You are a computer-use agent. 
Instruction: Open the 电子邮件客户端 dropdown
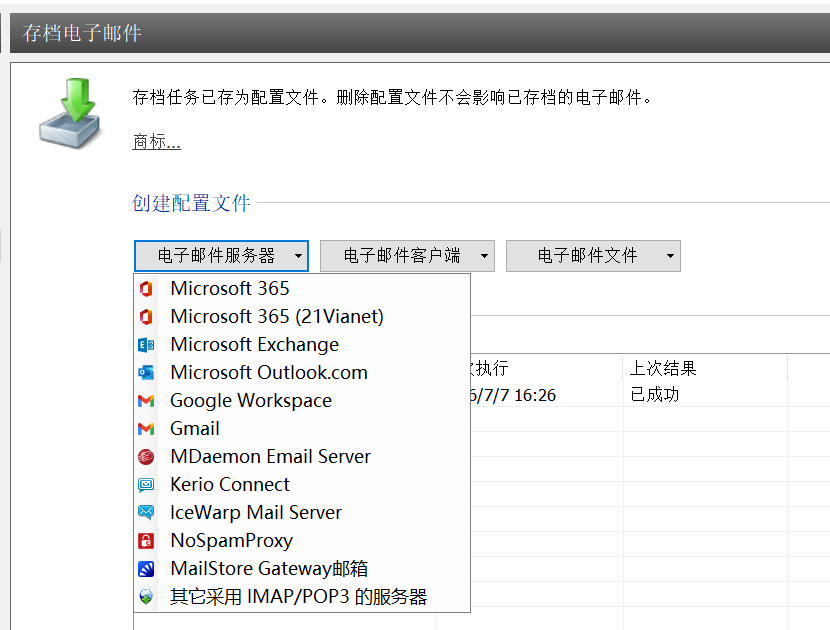[407, 256]
